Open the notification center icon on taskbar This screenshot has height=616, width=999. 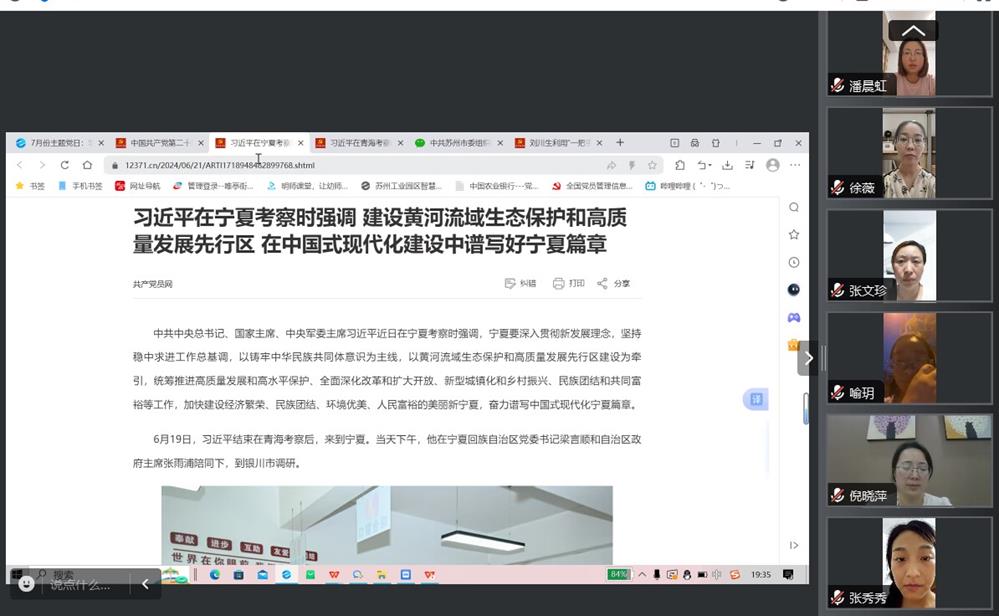pos(788,575)
